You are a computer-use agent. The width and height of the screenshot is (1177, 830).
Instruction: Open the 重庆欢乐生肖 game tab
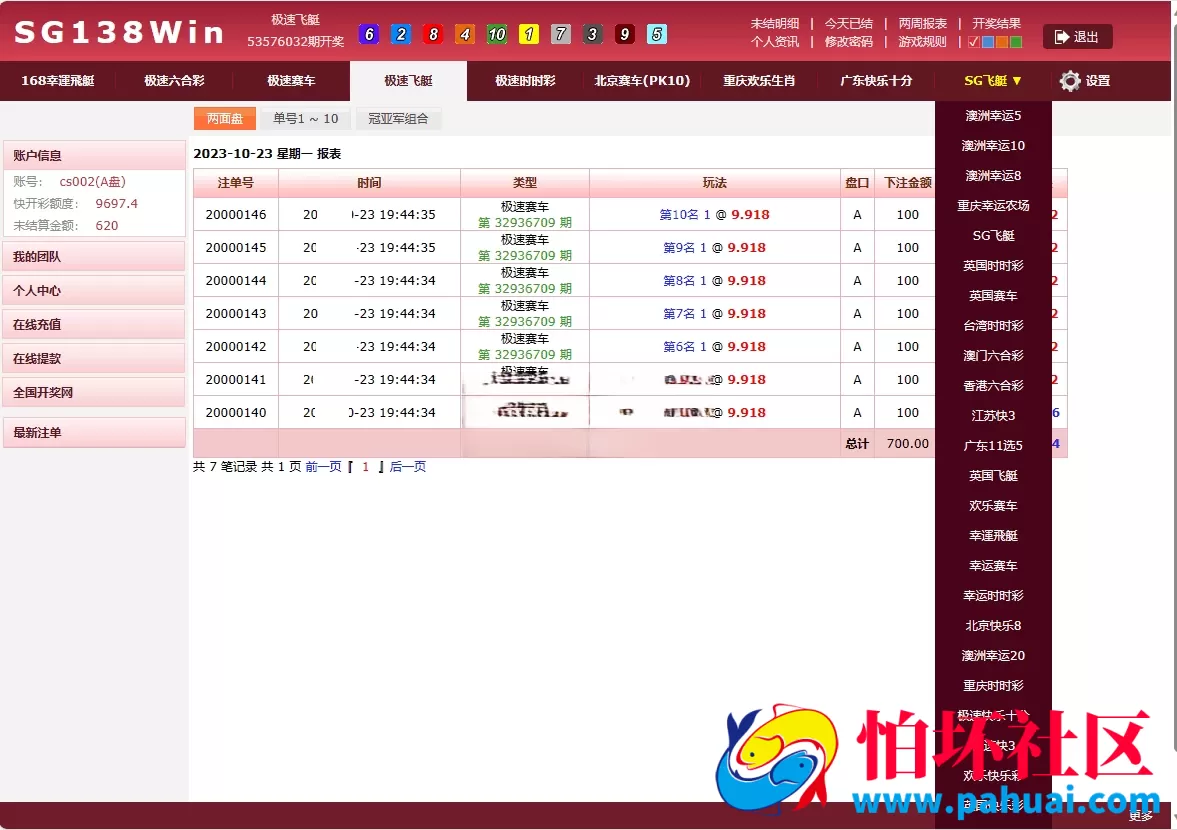(759, 81)
